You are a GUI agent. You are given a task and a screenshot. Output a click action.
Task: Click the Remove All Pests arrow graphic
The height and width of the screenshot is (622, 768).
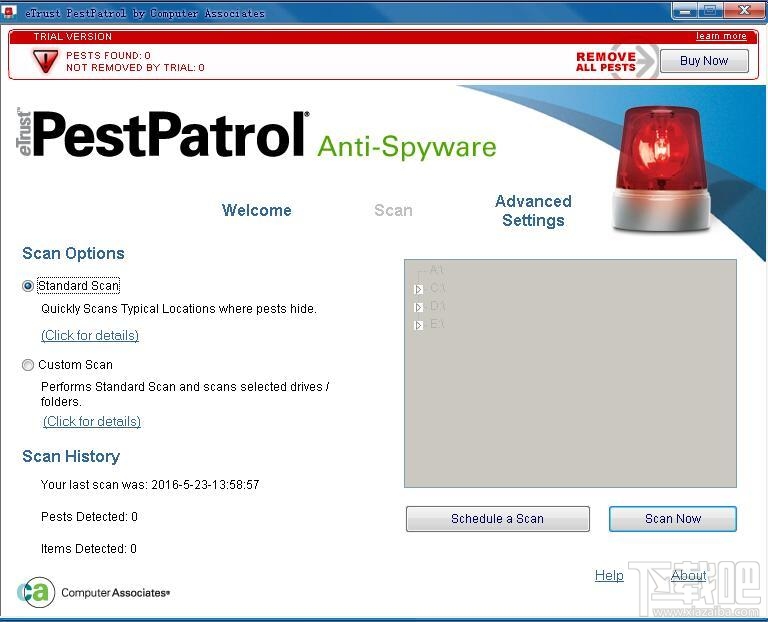coord(616,61)
